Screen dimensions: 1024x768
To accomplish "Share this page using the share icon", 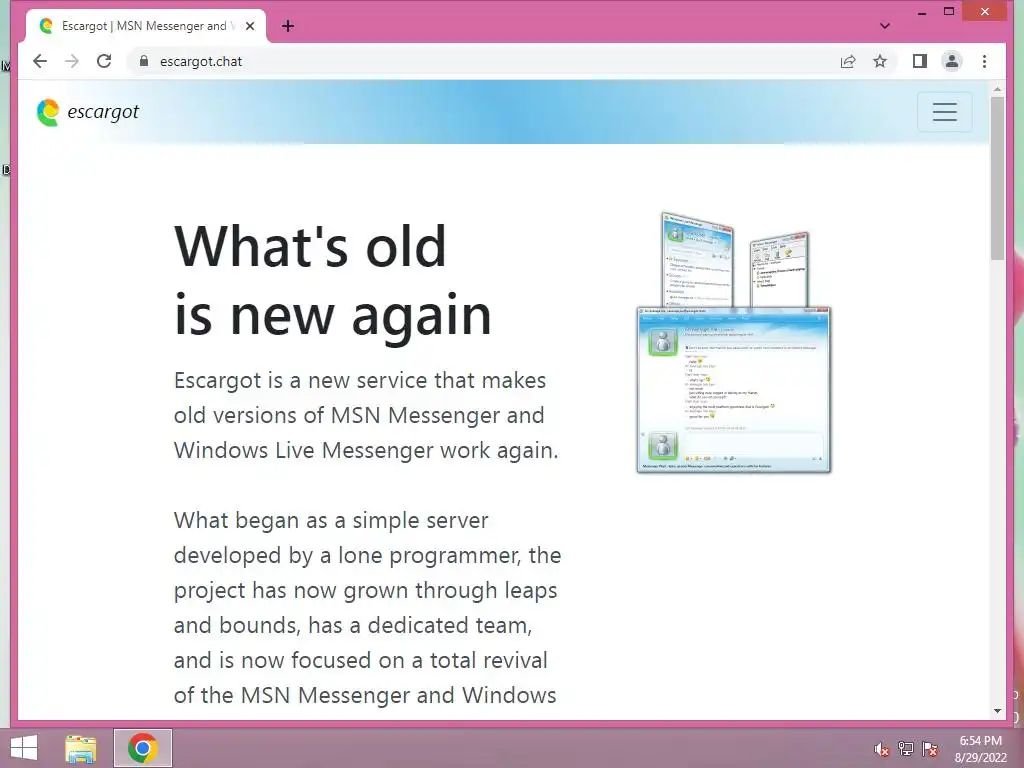I will tap(848, 61).
